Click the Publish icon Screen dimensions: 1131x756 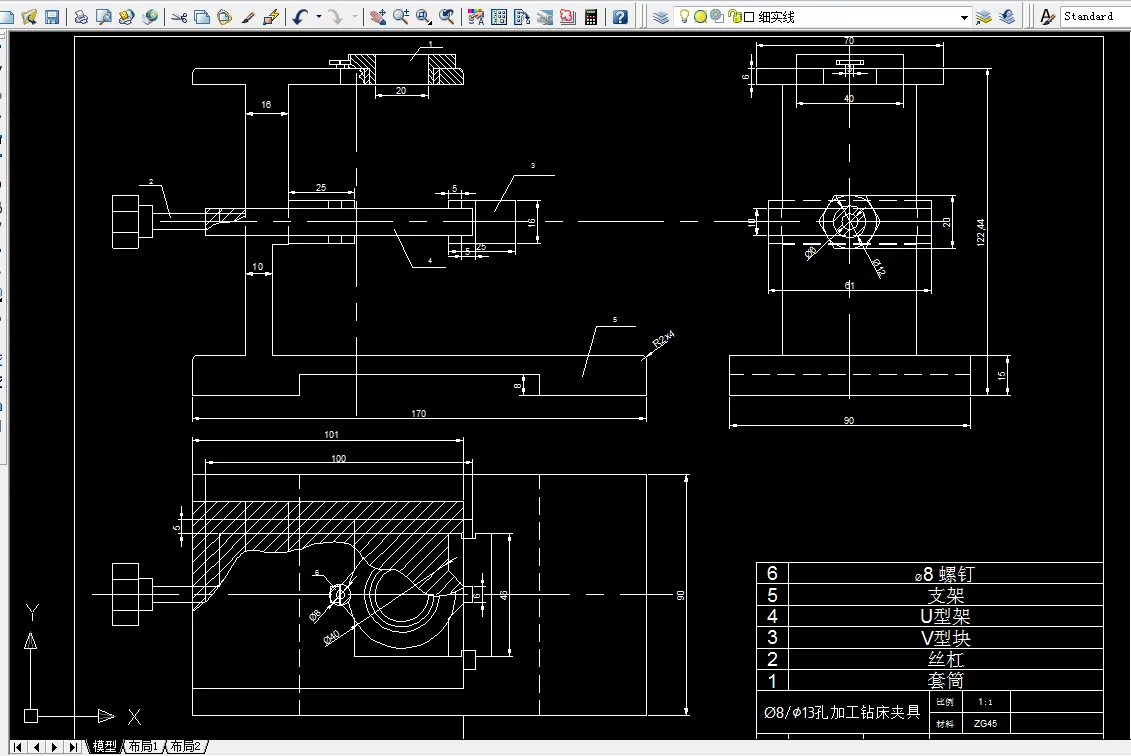[x=127, y=17]
